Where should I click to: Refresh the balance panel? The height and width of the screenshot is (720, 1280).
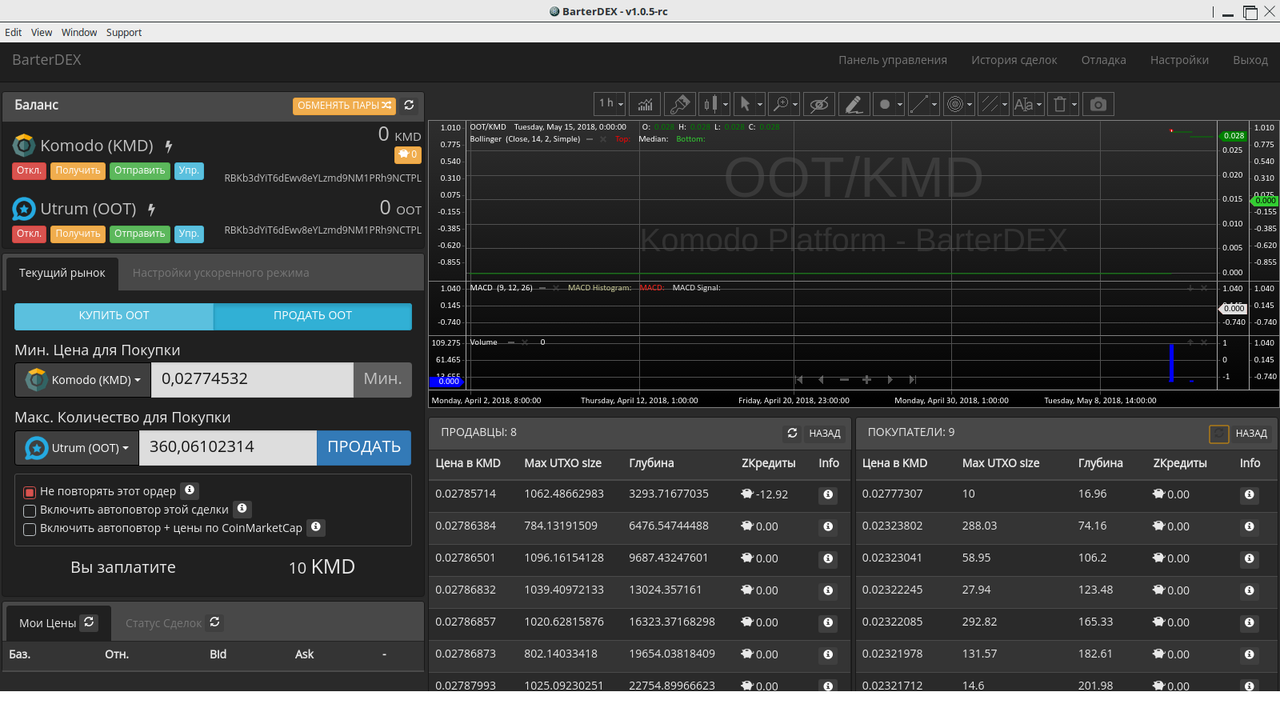point(408,105)
